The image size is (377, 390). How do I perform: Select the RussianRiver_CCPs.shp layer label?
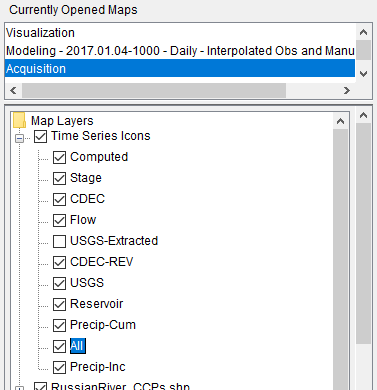coord(120,386)
